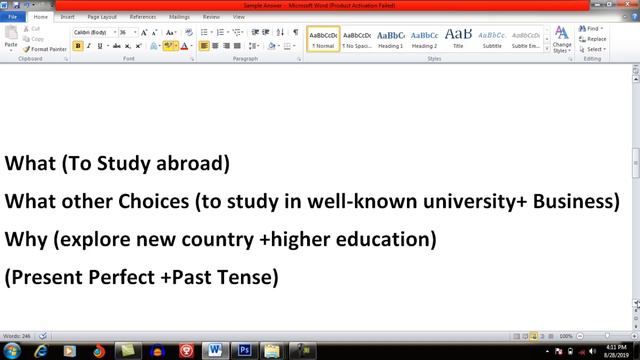Toggle Subscript formatting
Viewport: 640px width, 360px height.
click(x=128, y=46)
